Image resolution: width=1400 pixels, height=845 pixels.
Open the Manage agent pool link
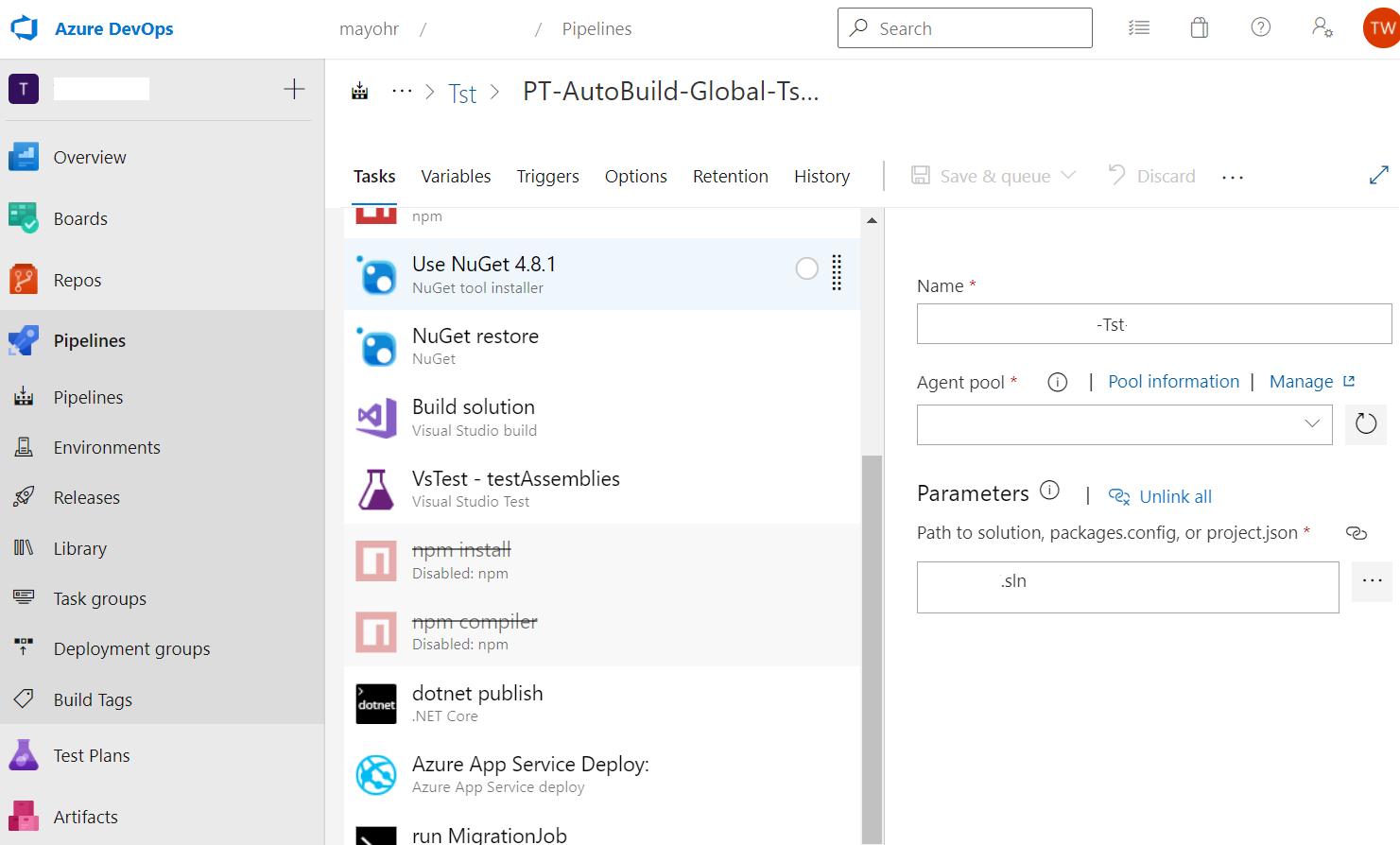pyautogui.click(x=1312, y=381)
